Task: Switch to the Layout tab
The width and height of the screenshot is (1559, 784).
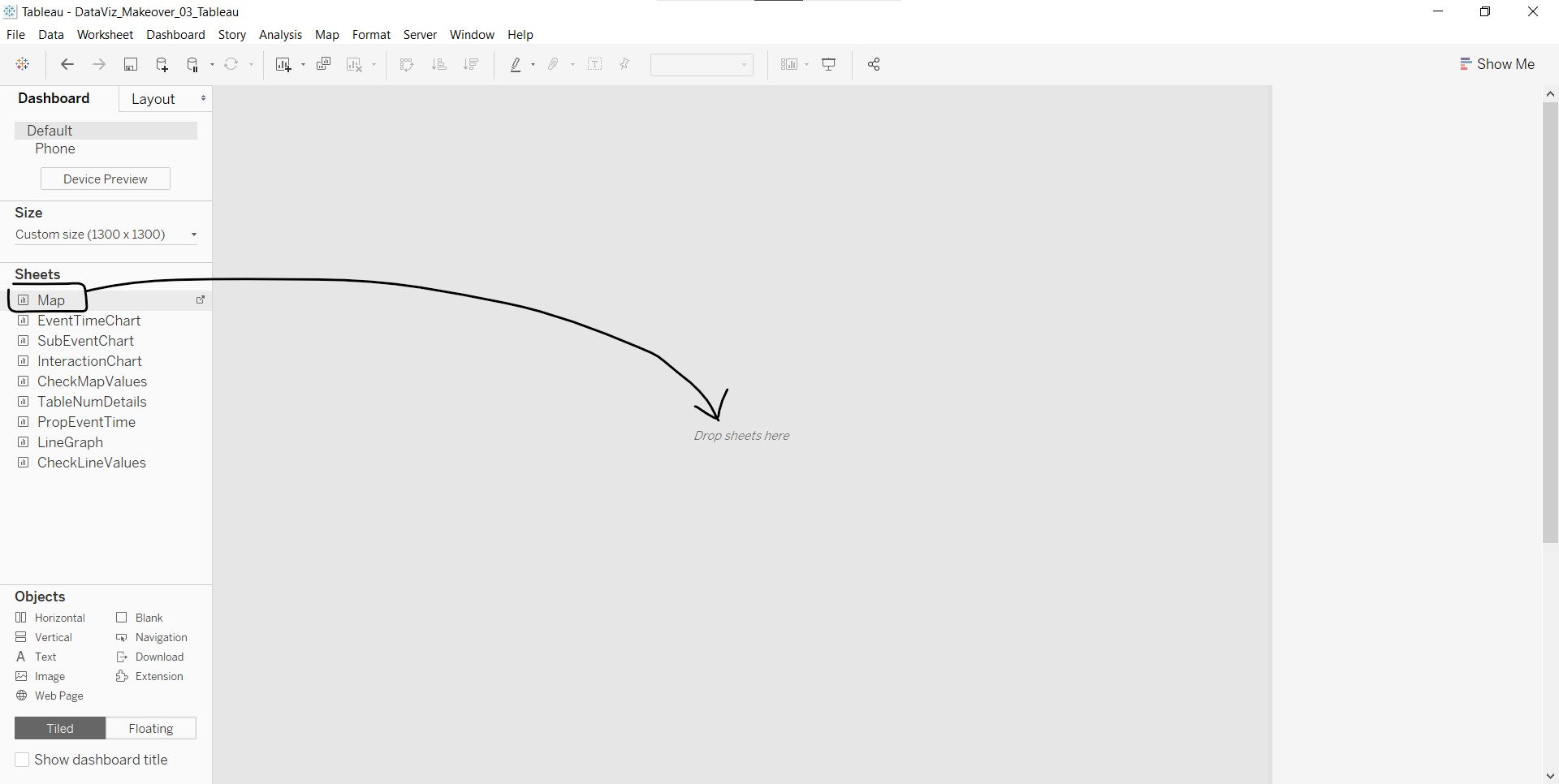Action: click(x=153, y=99)
